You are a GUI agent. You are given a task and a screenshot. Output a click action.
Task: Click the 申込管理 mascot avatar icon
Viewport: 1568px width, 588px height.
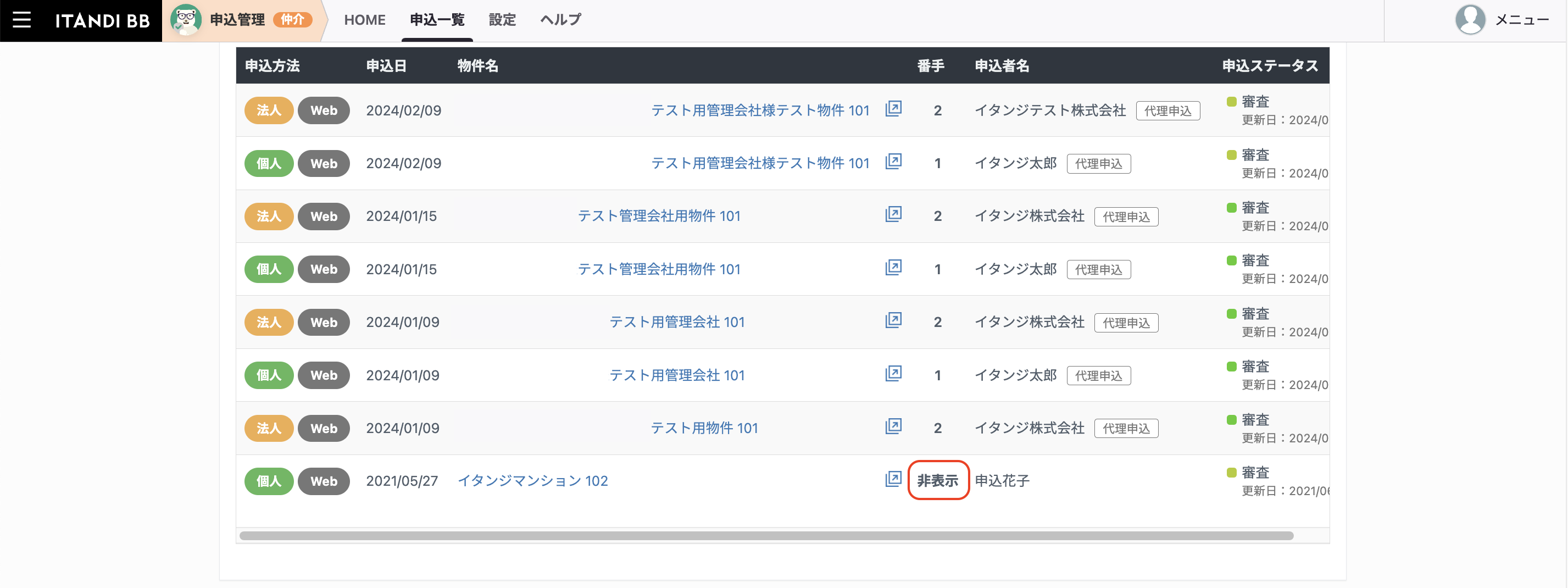coord(186,20)
